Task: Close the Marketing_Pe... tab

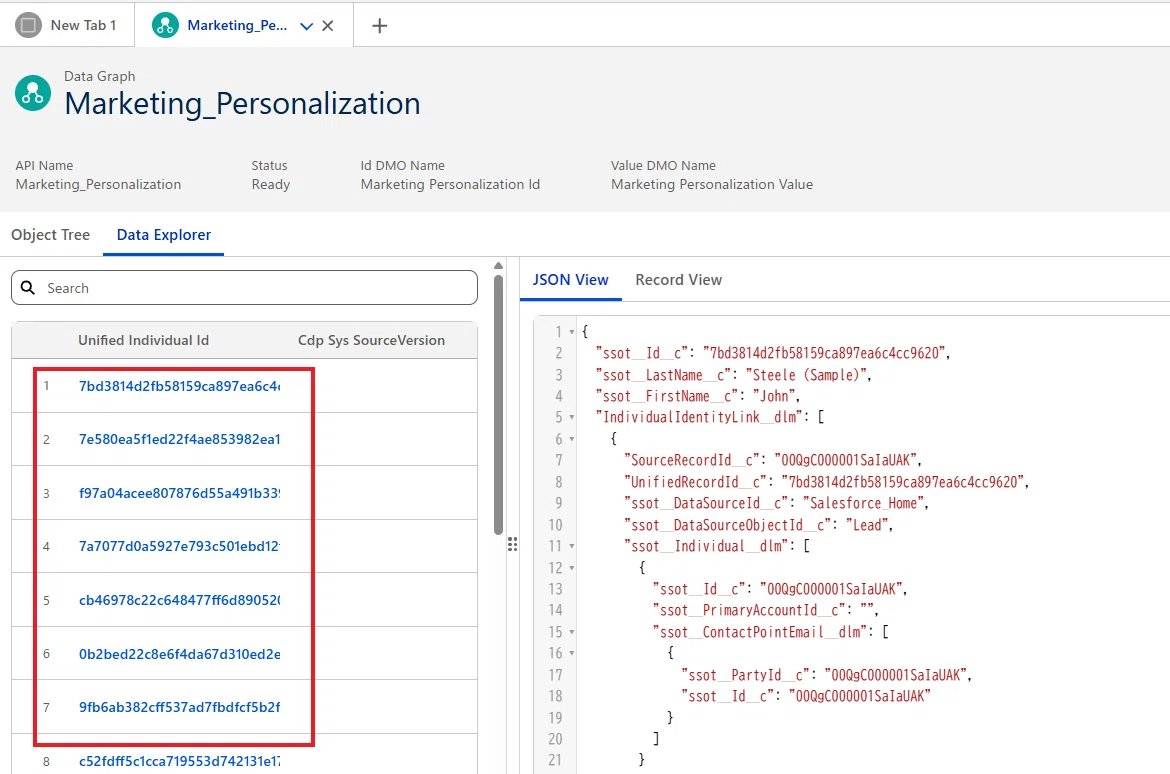Action: [328, 26]
